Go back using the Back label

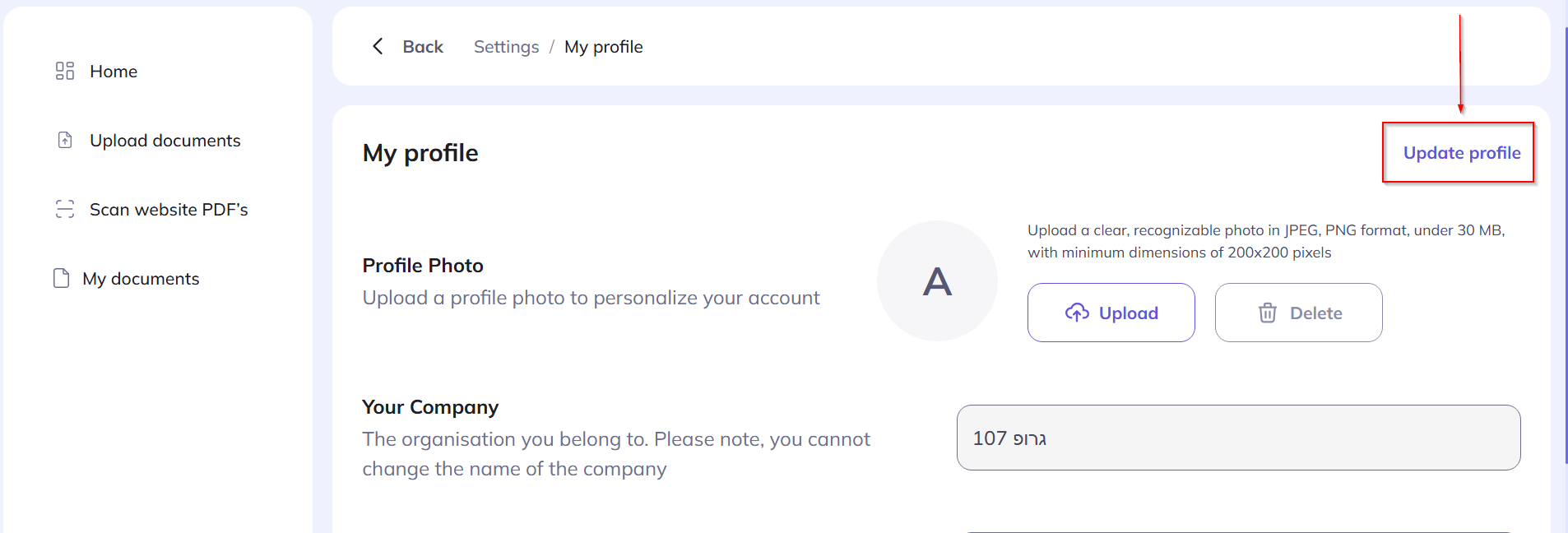(x=423, y=47)
